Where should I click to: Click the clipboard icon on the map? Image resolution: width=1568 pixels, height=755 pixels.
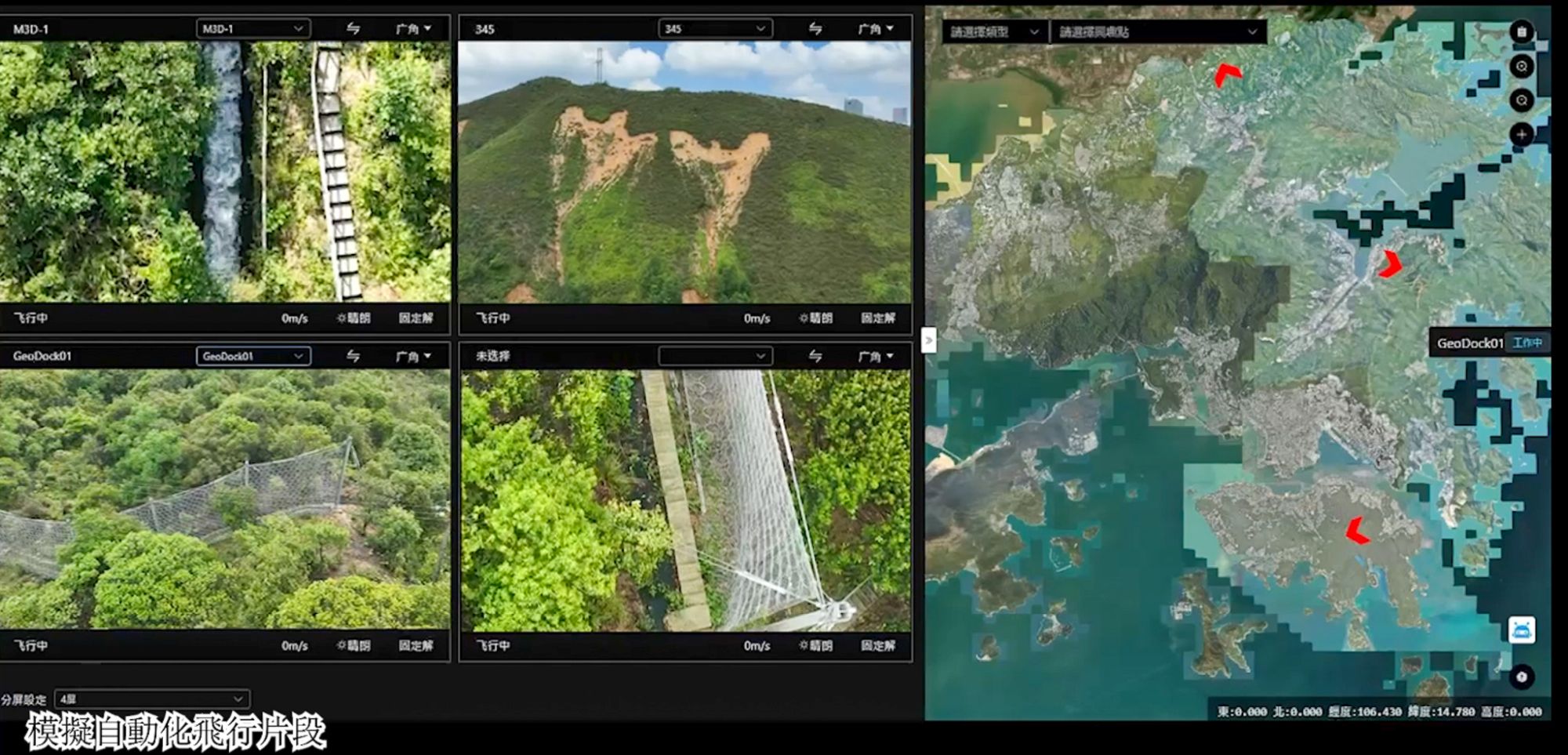point(1521,32)
